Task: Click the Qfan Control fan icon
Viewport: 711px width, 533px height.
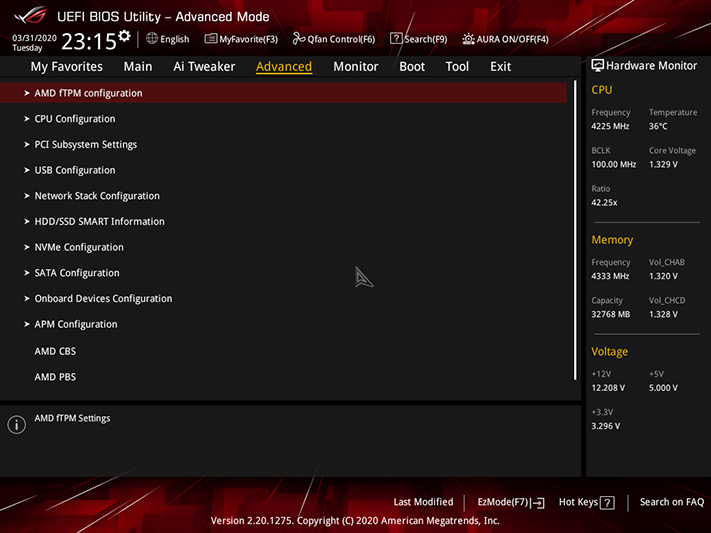Action: (x=299, y=39)
